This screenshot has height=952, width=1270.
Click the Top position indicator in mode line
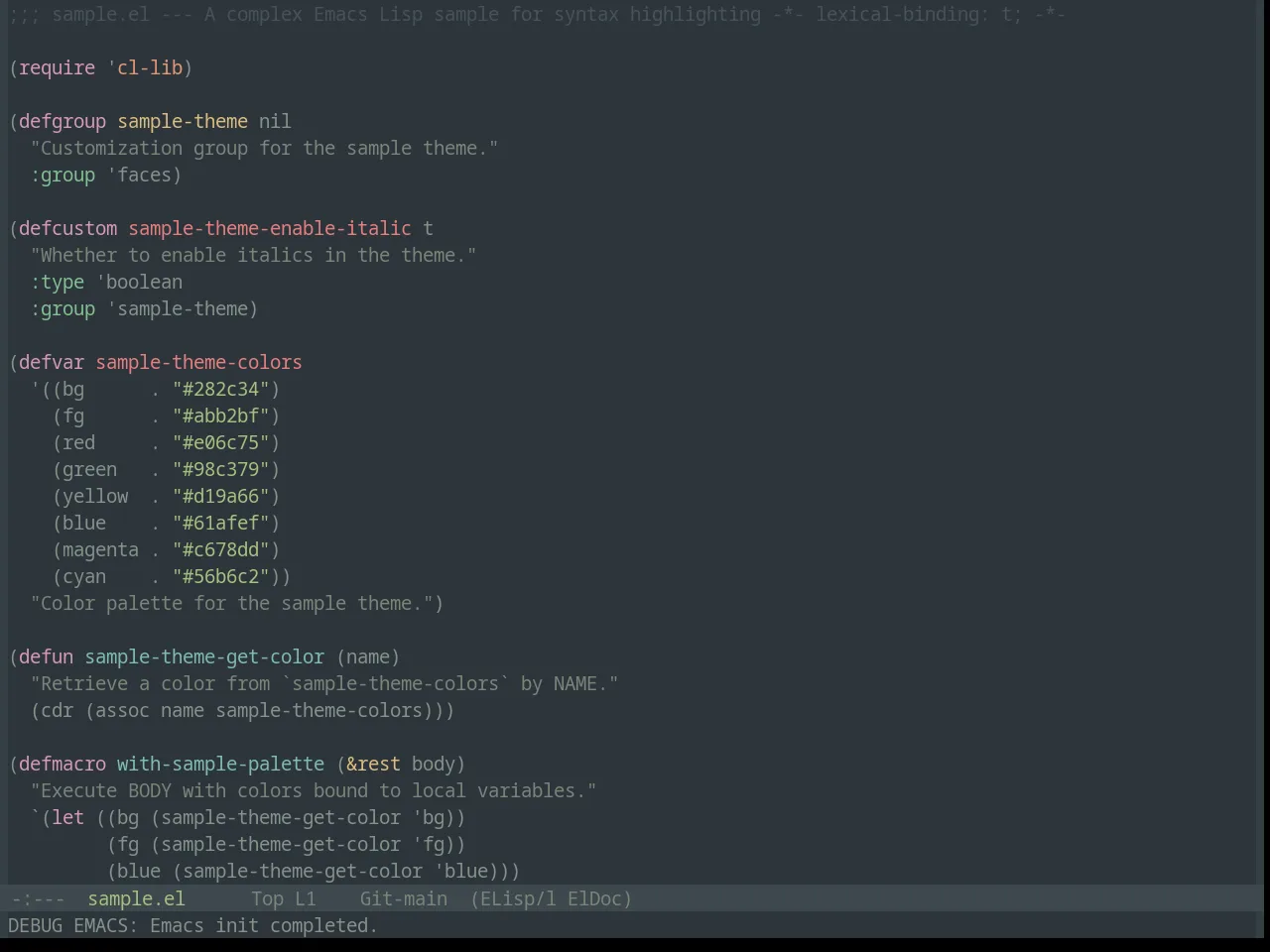point(267,898)
